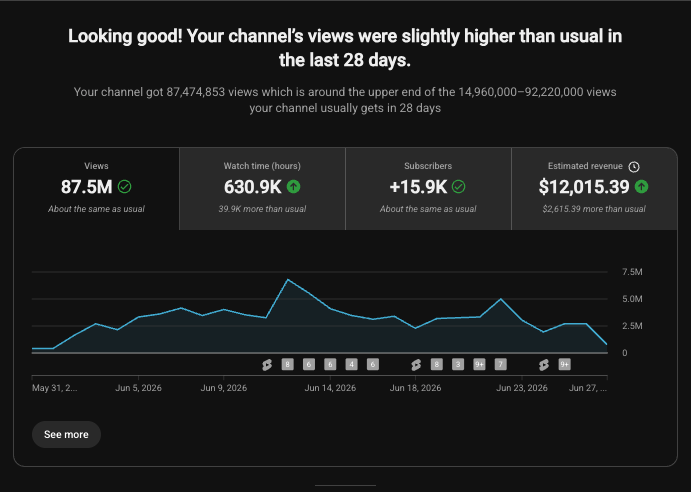Click the See more button
This screenshot has width=691, height=492.
coord(66,434)
